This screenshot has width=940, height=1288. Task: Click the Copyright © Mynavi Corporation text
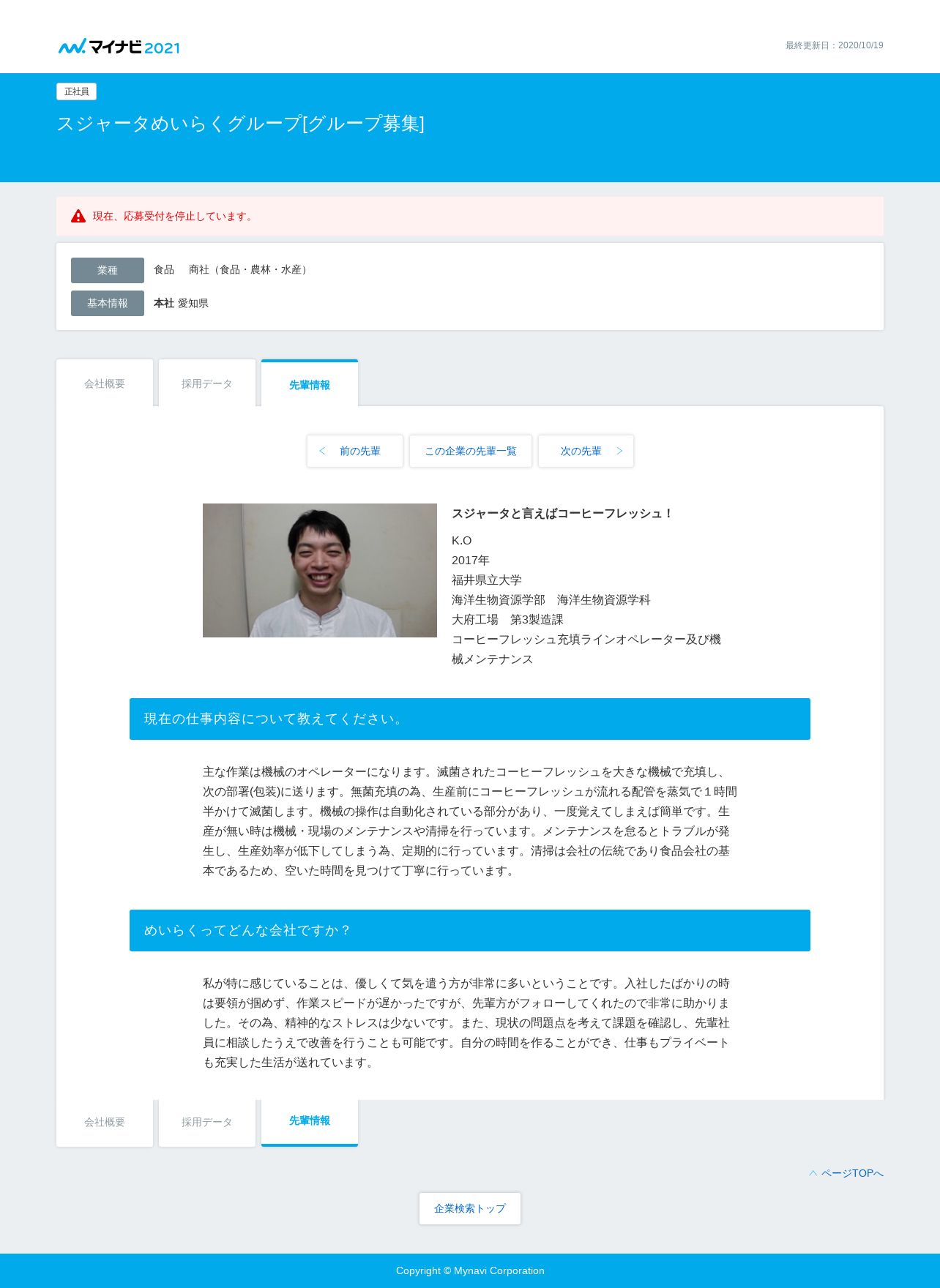coord(470,1270)
